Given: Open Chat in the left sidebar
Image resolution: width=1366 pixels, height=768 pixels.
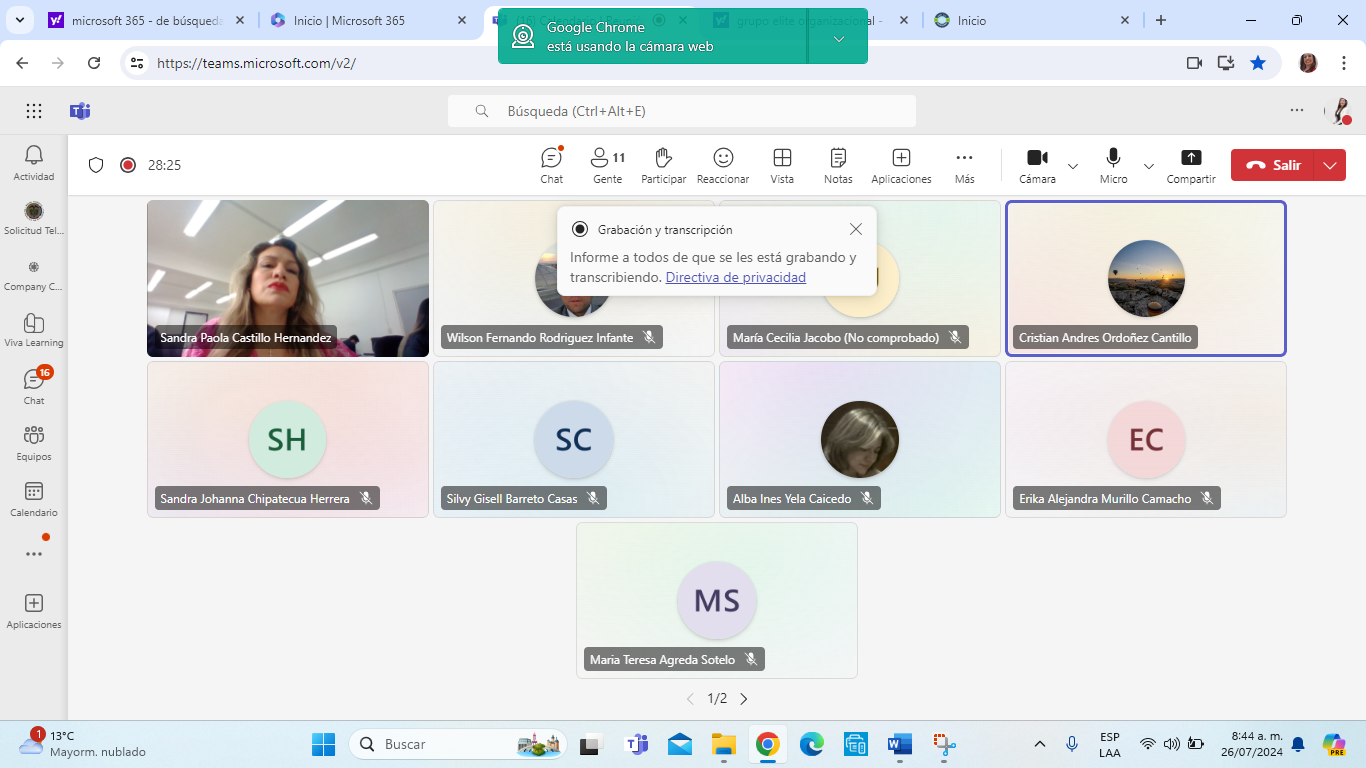Looking at the screenshot, I should click(34, 386).
